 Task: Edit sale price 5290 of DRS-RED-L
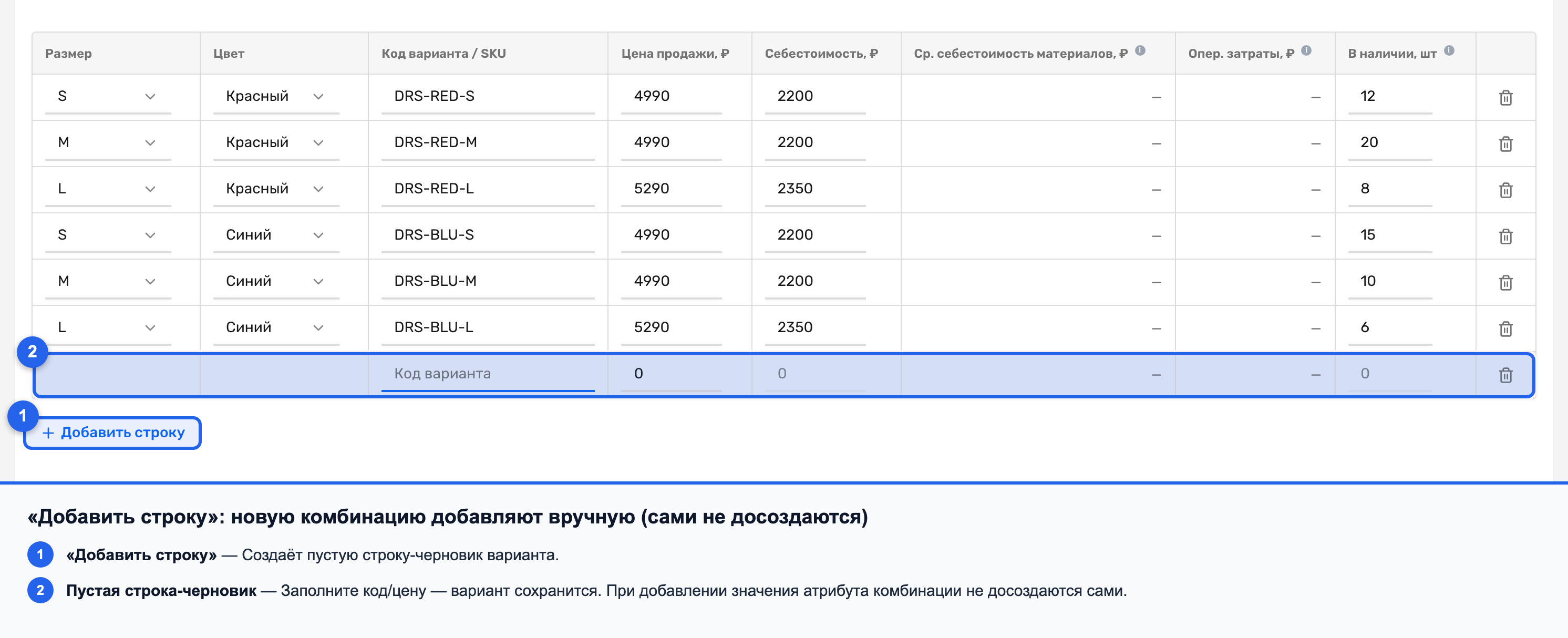point(672,189)
